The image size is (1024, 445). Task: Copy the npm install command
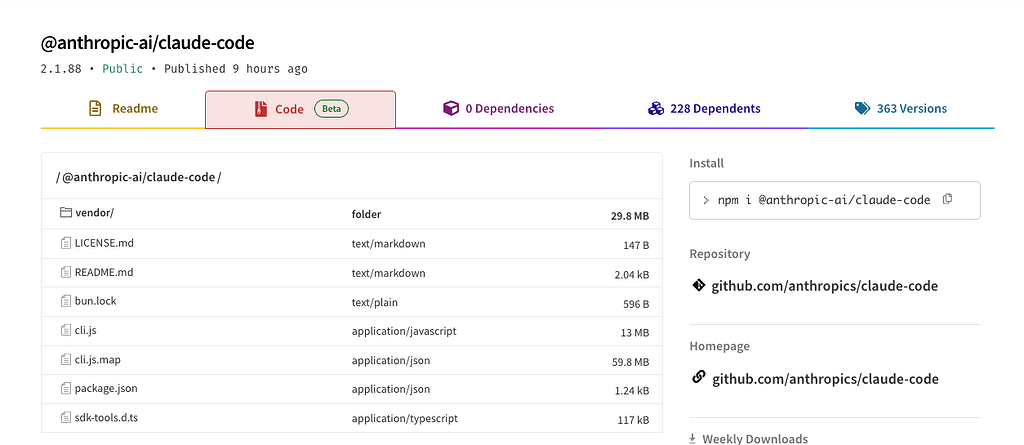[x=948, y=199]
